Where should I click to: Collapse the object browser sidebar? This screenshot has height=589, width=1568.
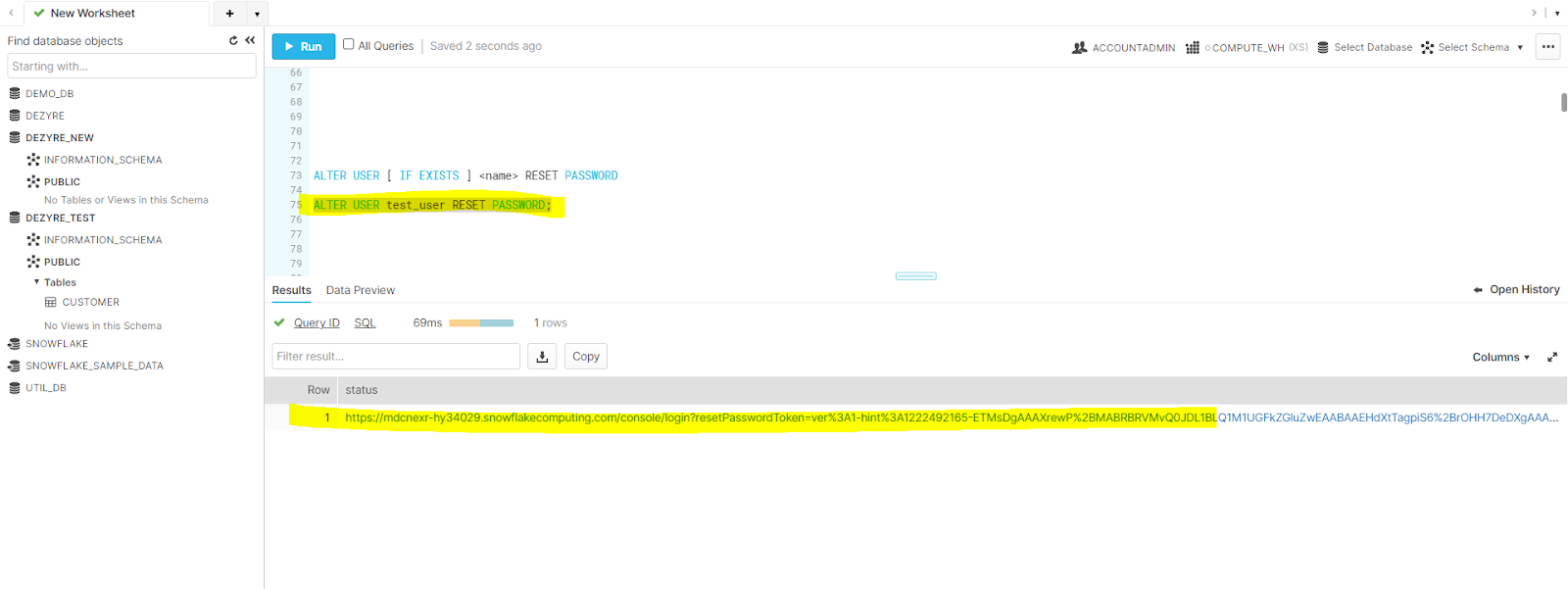[250, 41]
